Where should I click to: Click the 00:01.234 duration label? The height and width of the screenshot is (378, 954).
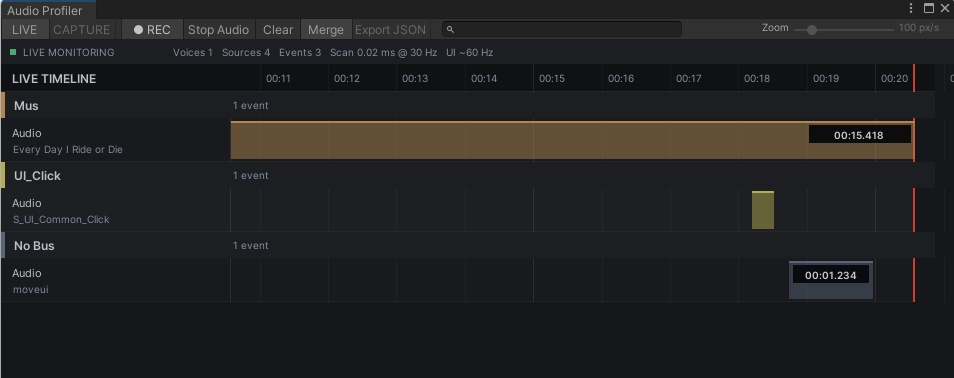click(830, 275)
